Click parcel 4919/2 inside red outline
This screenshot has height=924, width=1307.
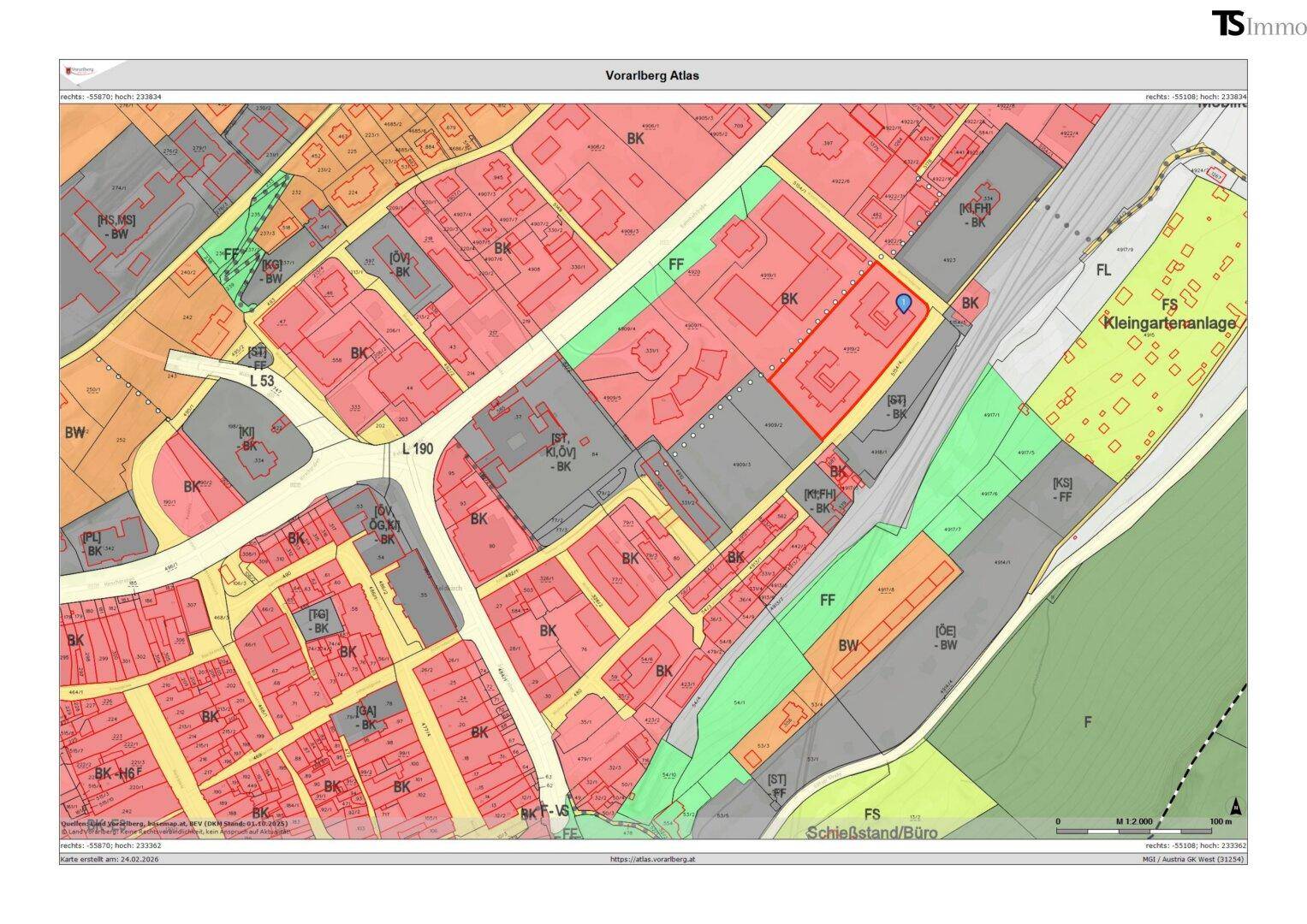coord(850,350)
